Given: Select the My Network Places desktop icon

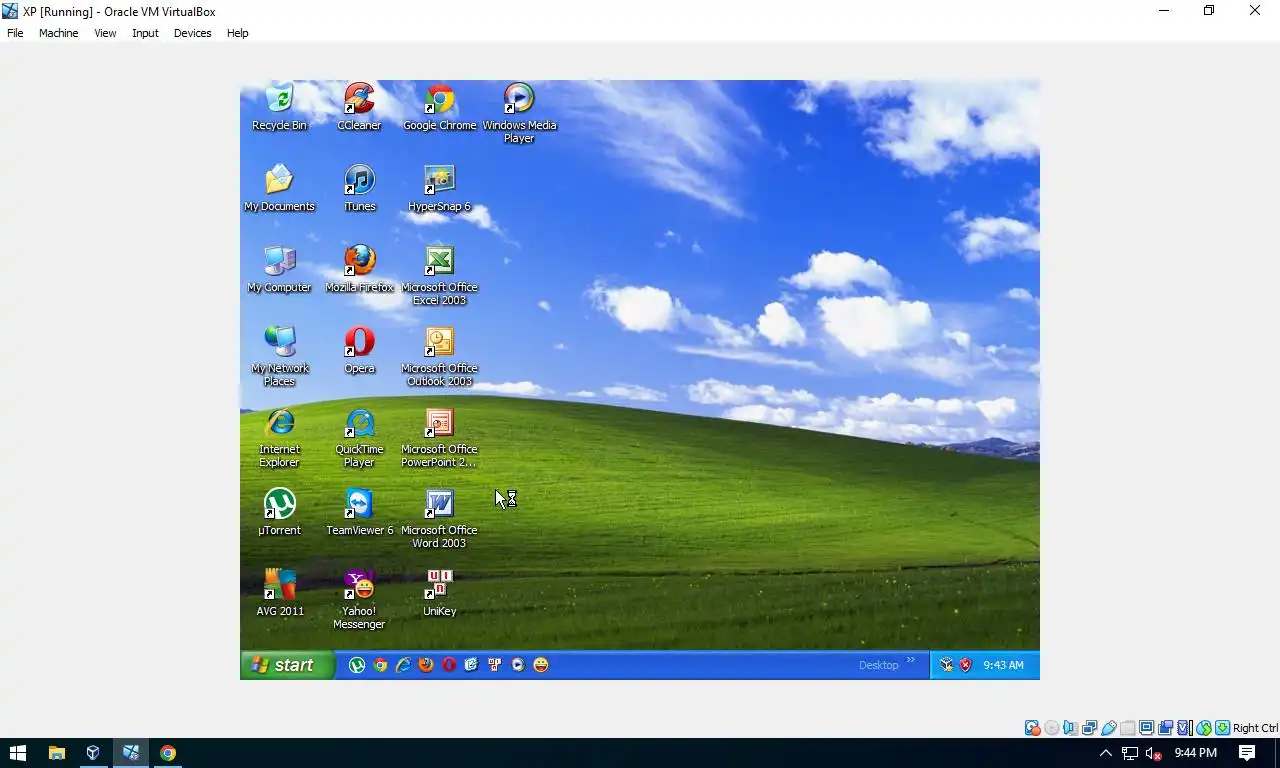Looking at the screenshot, I should pyautogui.click(x=279, y=356).
